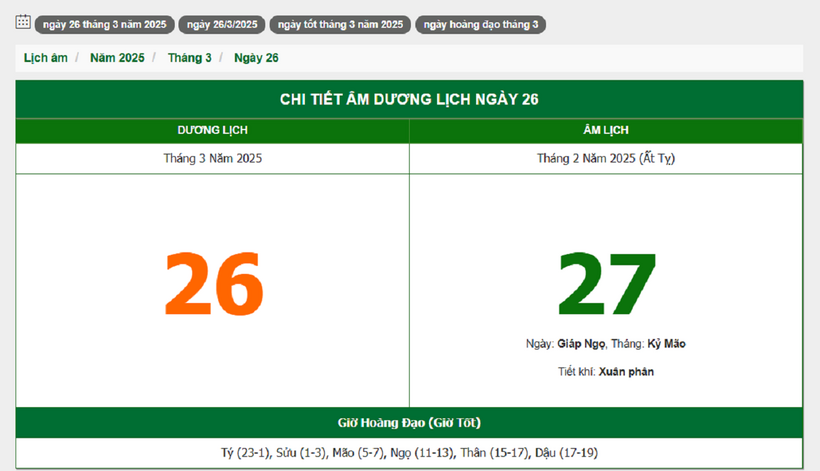Viewport: 820px width, 471px height.
Task: Select the "Ngày 26" breadcrumb item
Action: click(256, 58)
